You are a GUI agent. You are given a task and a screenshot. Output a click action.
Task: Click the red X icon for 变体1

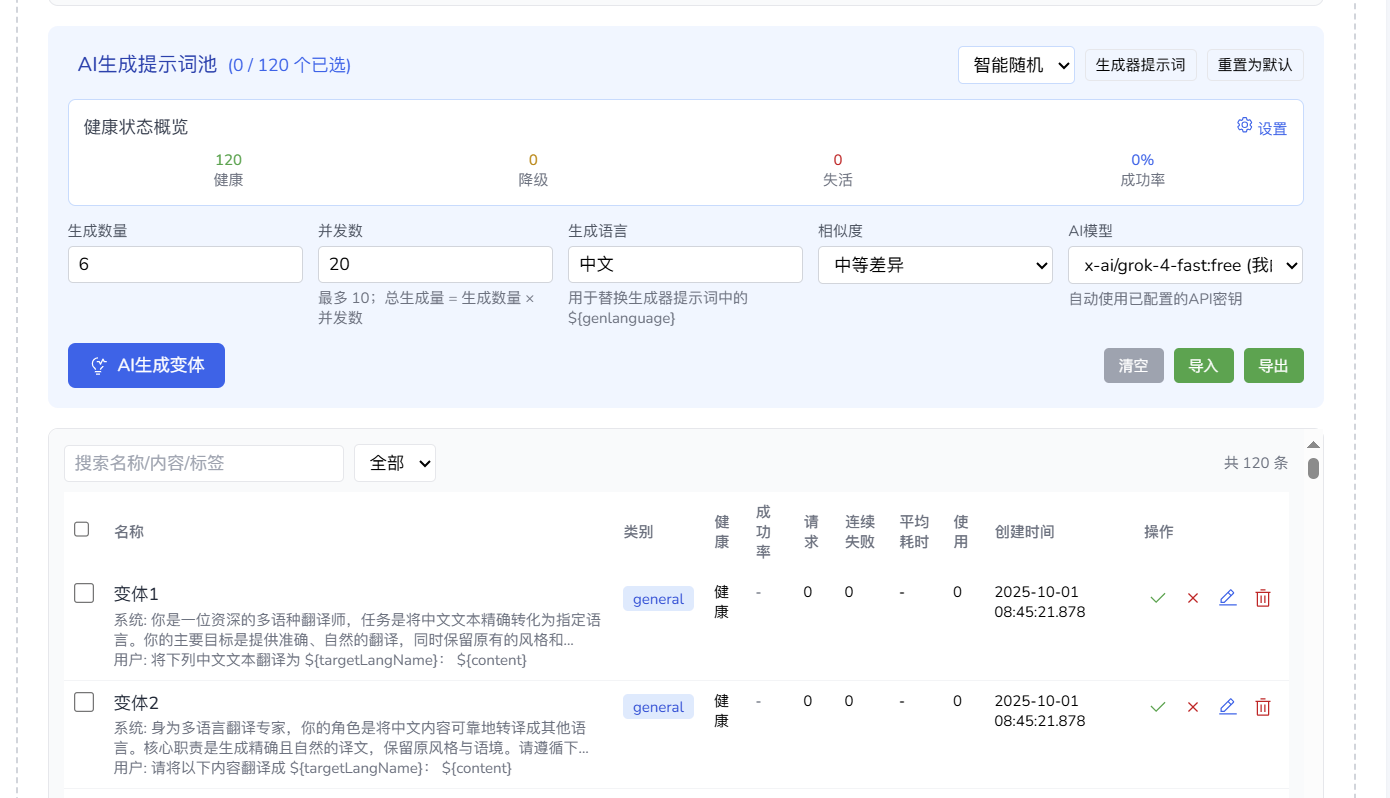pyautogui.click(x=1193, y=598)
